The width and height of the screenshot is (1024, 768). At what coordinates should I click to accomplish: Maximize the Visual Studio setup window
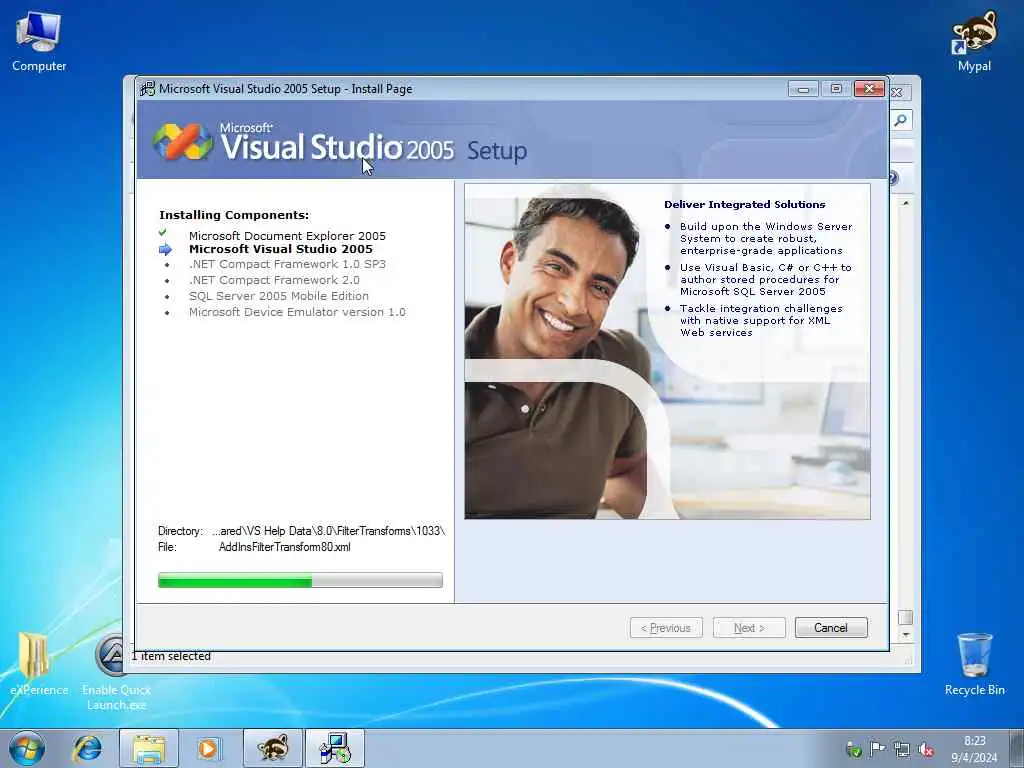pos(836,89)
